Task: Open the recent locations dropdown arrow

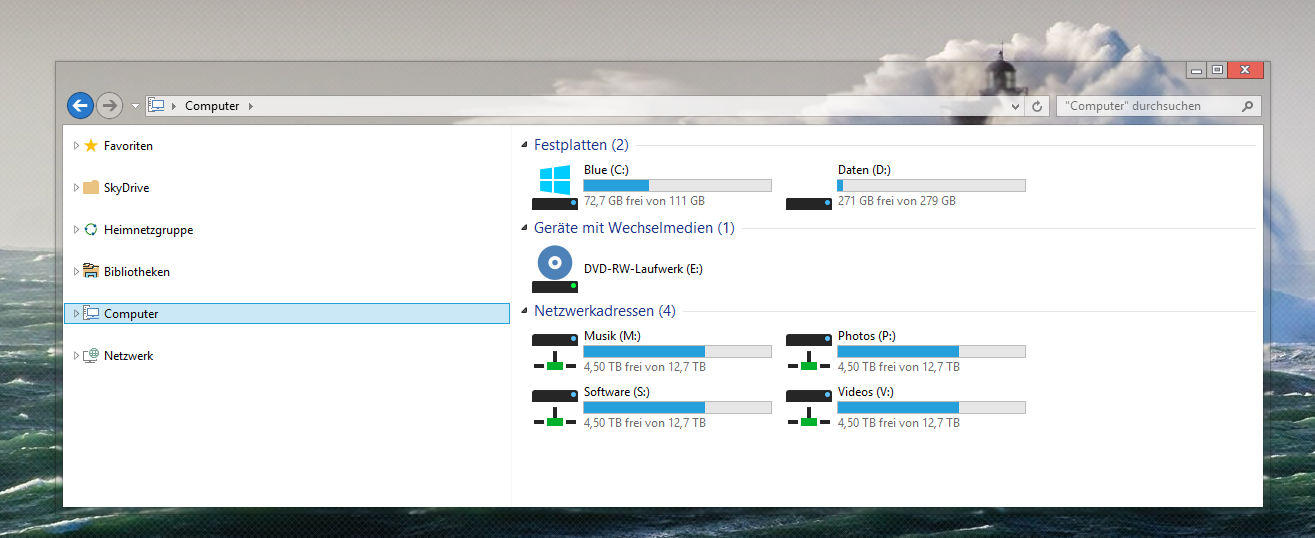Action: (x=135, y=106)
